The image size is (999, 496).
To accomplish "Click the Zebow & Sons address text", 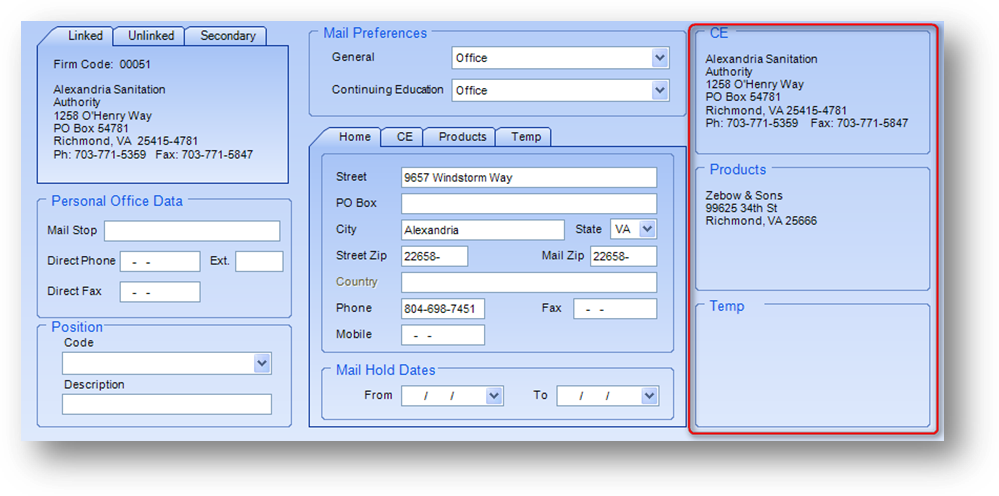I will point(744,195).
